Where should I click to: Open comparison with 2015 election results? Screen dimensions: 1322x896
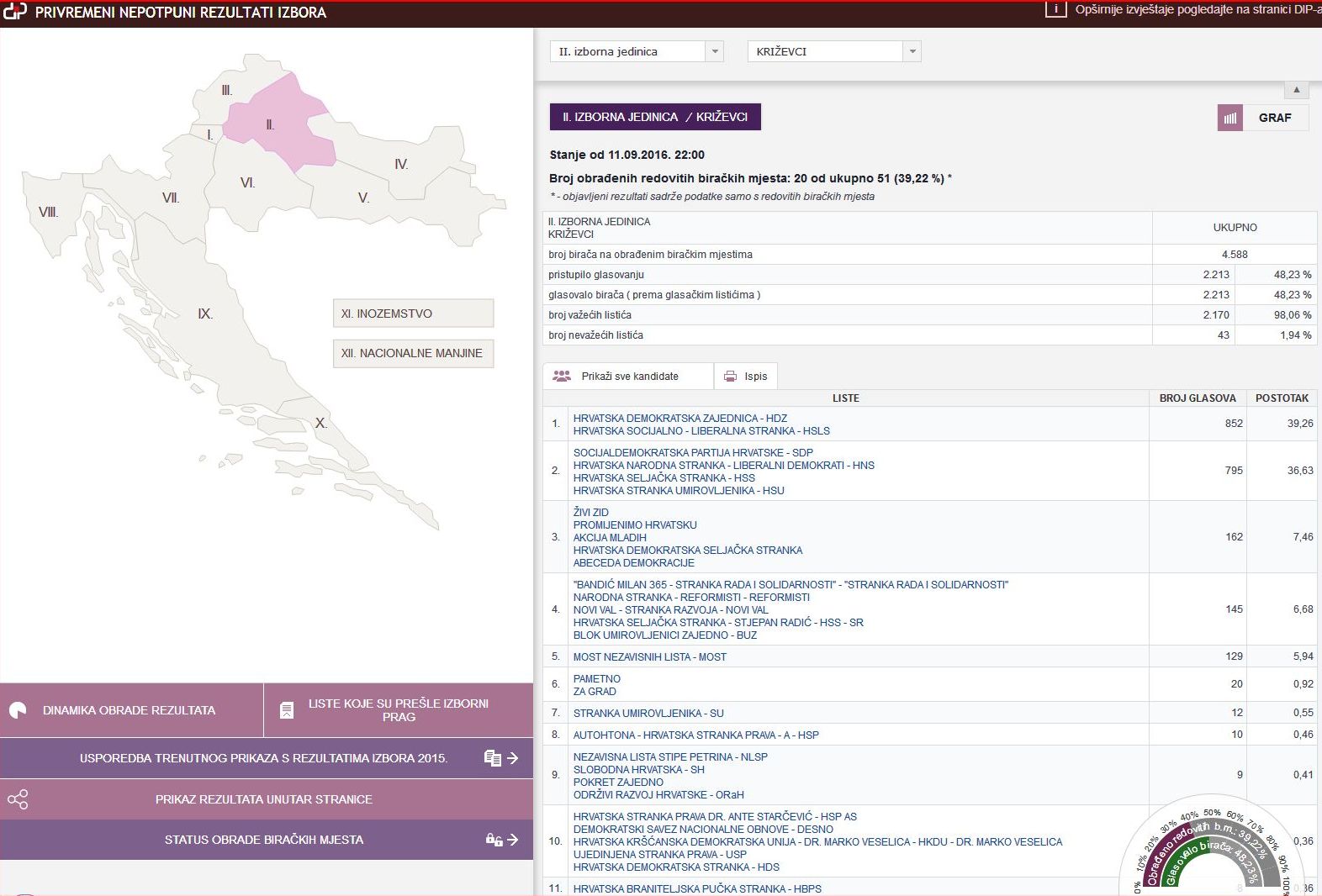[x=264, y=758]
